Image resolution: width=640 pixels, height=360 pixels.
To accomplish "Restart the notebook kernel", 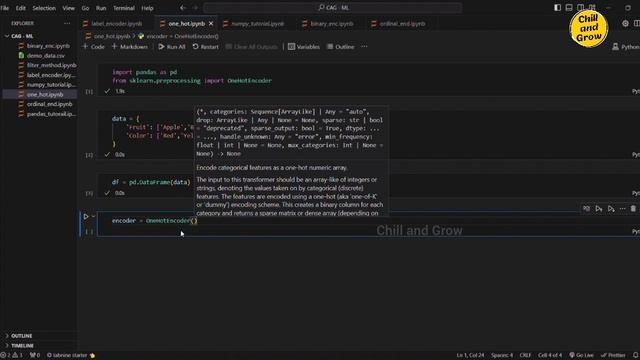I will tap(206, 47).
